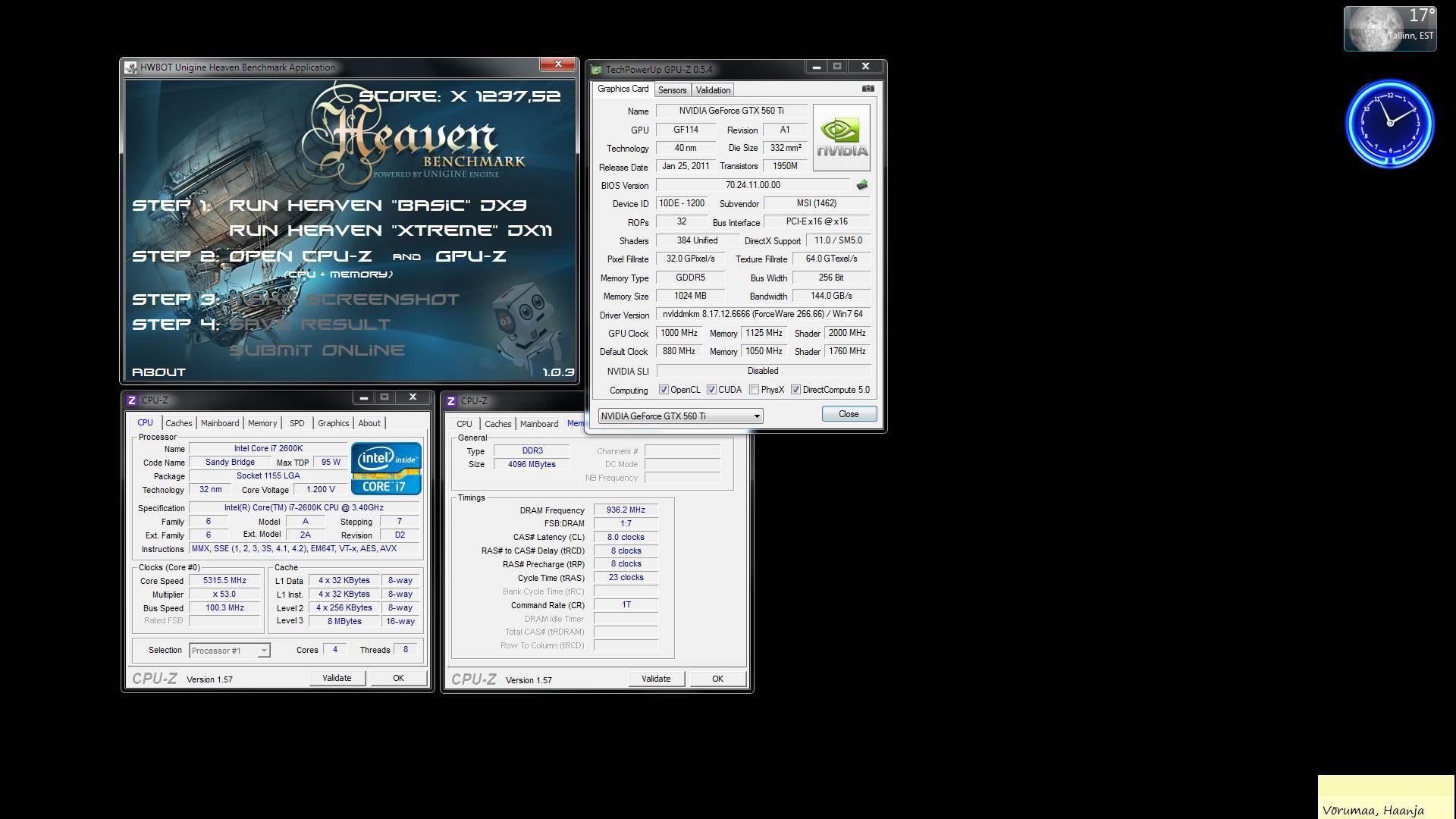Image resolution: width=1456 pixels, height=819 pixels.
Task: Select the Graphics Card tab in GPU-Z
Action: pyautogui.click(x=623, y=89)
